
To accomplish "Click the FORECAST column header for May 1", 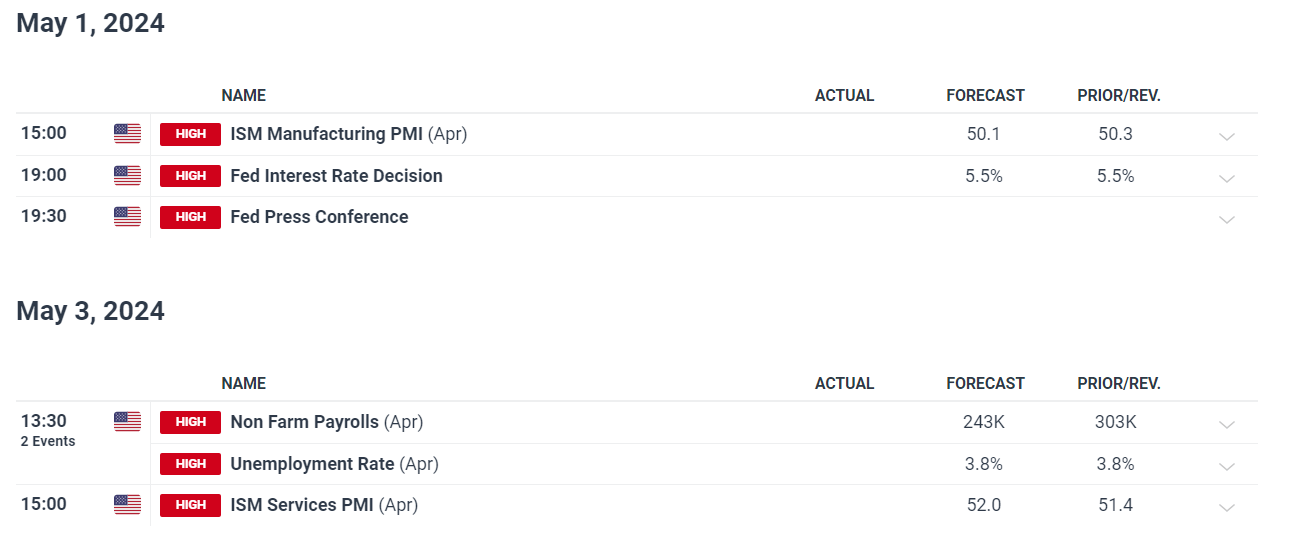I will (985, 96).
